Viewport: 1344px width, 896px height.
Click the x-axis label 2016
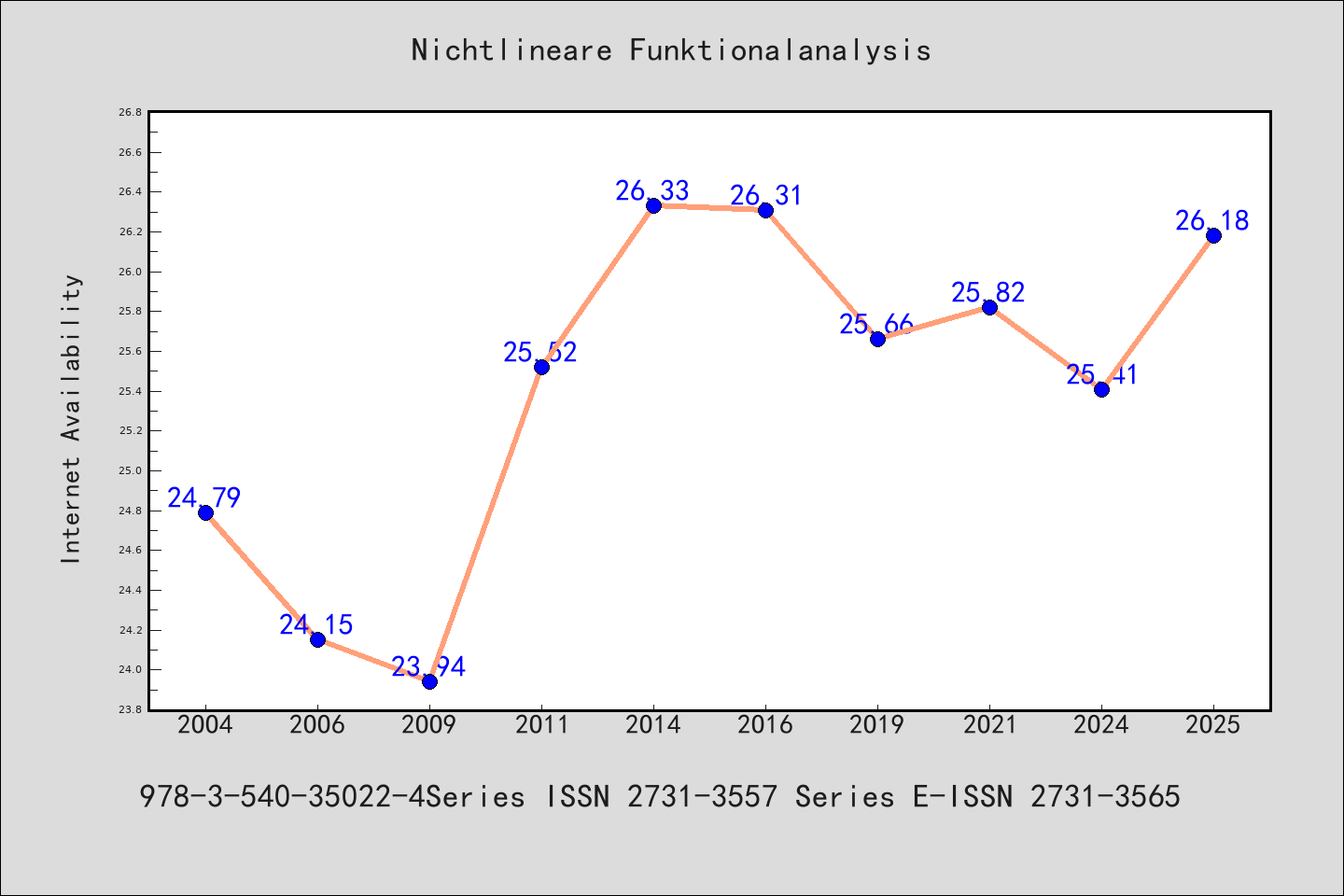[x=765, y=725]
